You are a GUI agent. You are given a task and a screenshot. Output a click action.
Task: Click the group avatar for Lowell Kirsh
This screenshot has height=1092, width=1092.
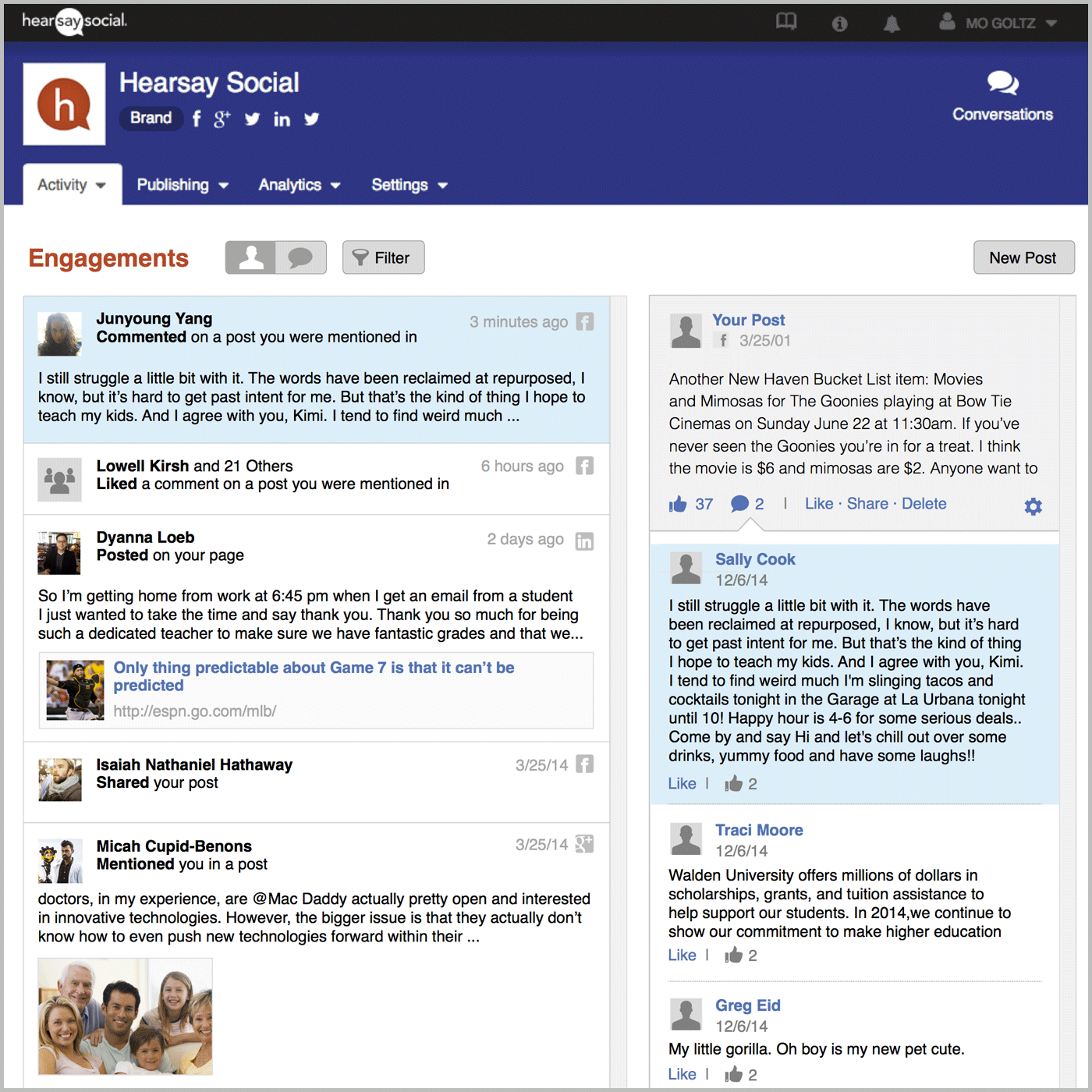(x=59, y=479)
